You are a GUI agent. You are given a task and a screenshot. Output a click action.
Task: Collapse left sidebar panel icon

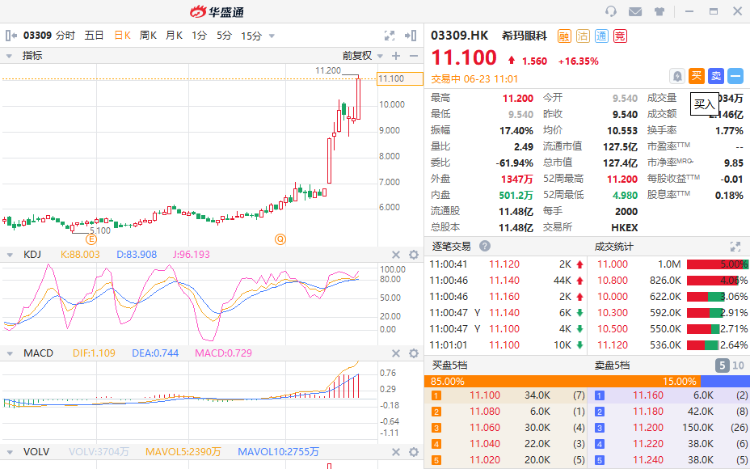coord(11,35)
